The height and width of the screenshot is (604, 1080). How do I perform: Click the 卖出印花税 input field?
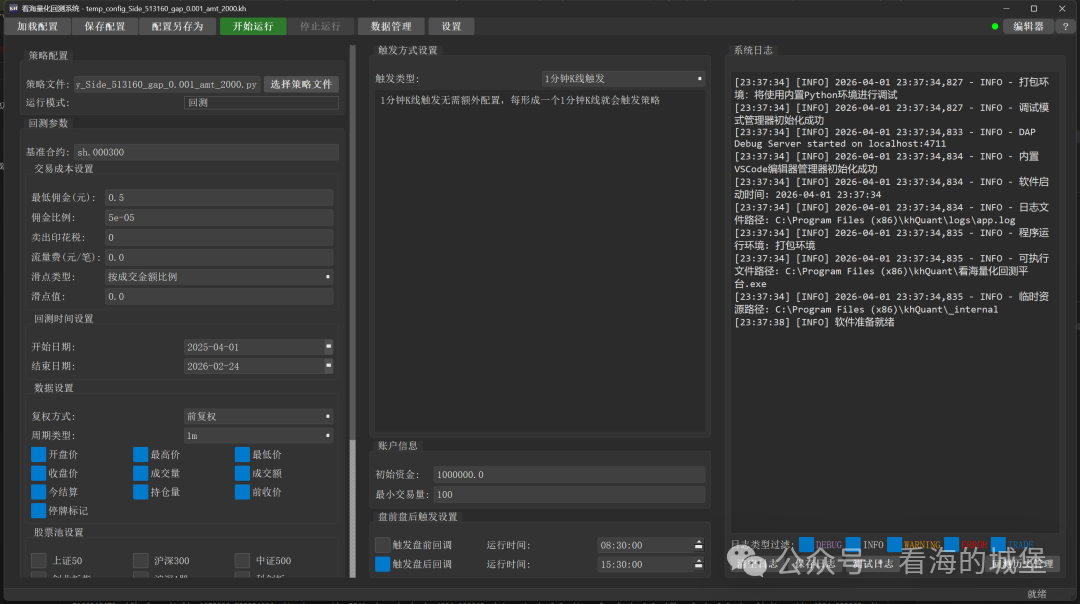pyautogui.click(x=219, y=238)
